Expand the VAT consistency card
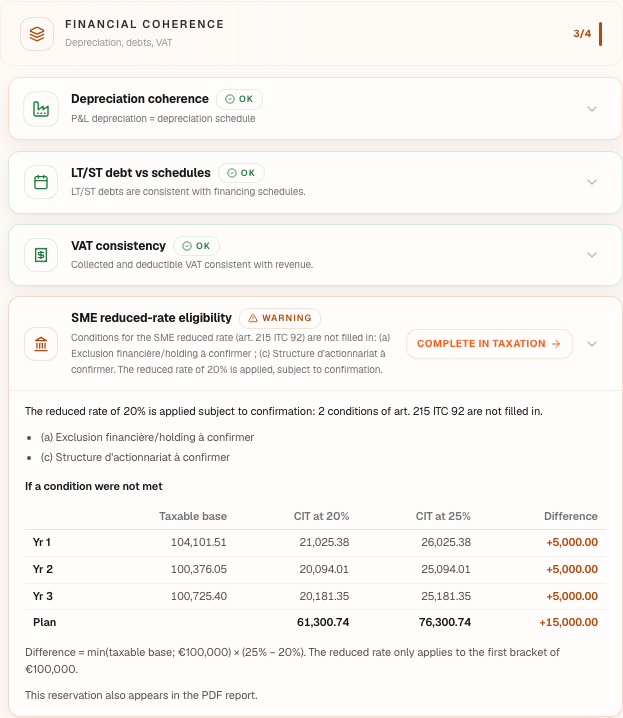623x718 pixels. tap(592, 255)
